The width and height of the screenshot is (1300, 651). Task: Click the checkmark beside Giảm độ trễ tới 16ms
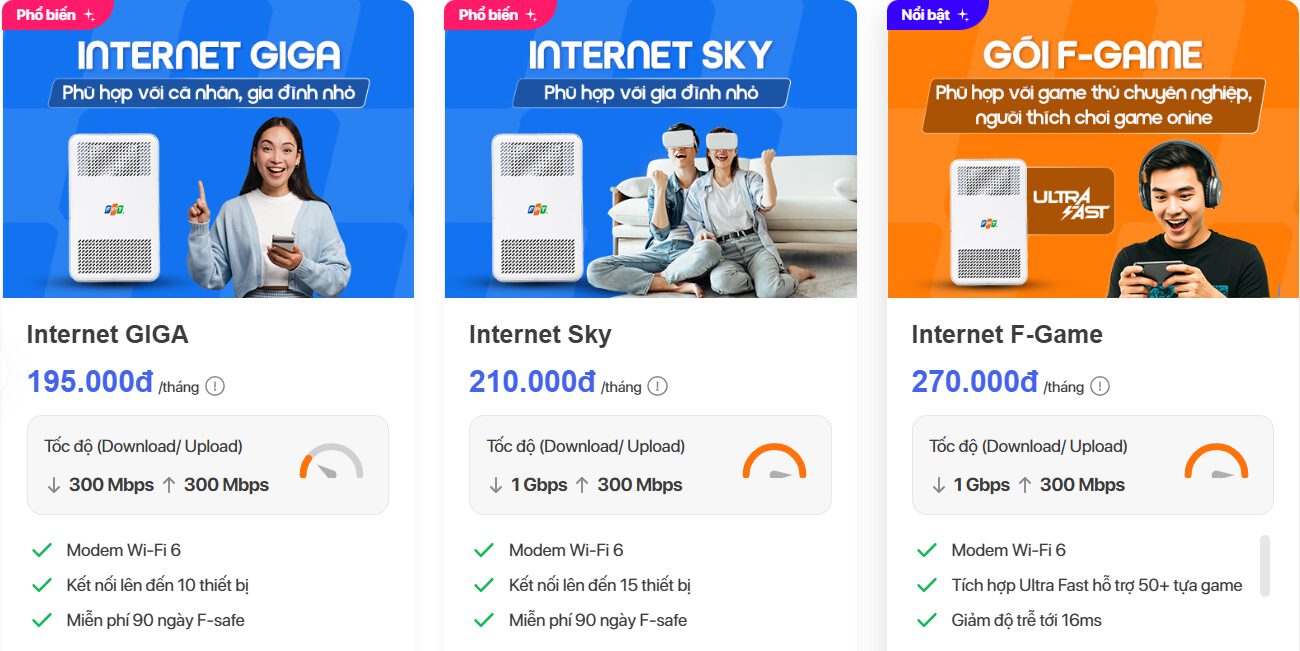point(926,620)
